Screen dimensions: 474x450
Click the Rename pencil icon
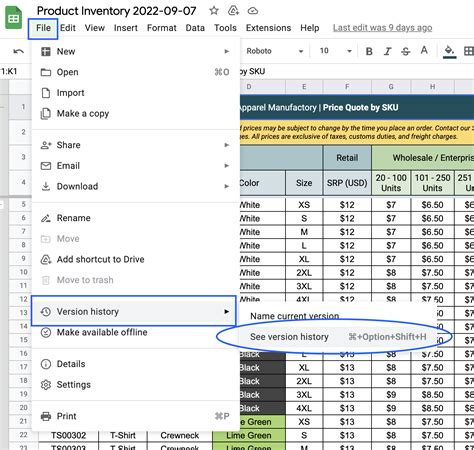[x=46, y=218]
